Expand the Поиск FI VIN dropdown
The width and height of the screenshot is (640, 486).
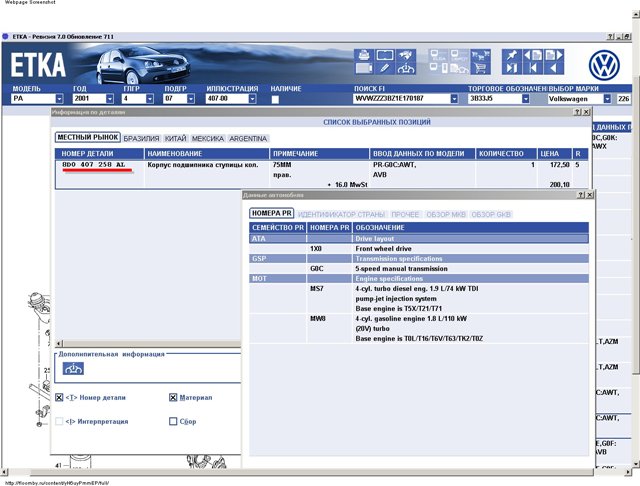454,99
